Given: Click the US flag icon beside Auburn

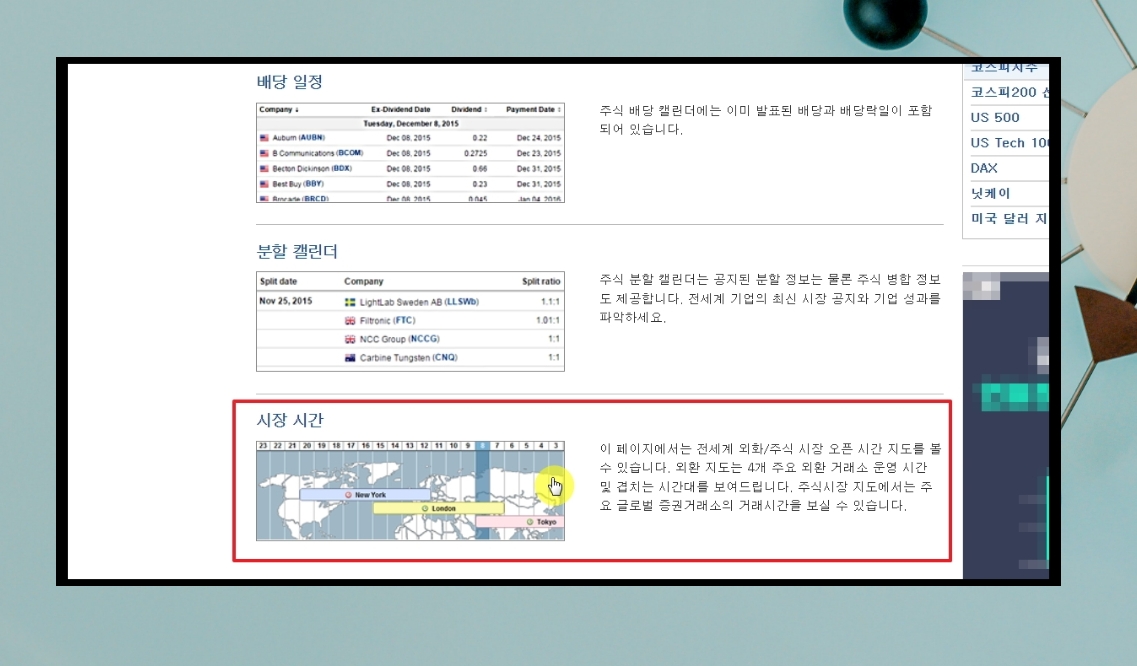Looking at the screenshot, I should (x=265, y=138).
